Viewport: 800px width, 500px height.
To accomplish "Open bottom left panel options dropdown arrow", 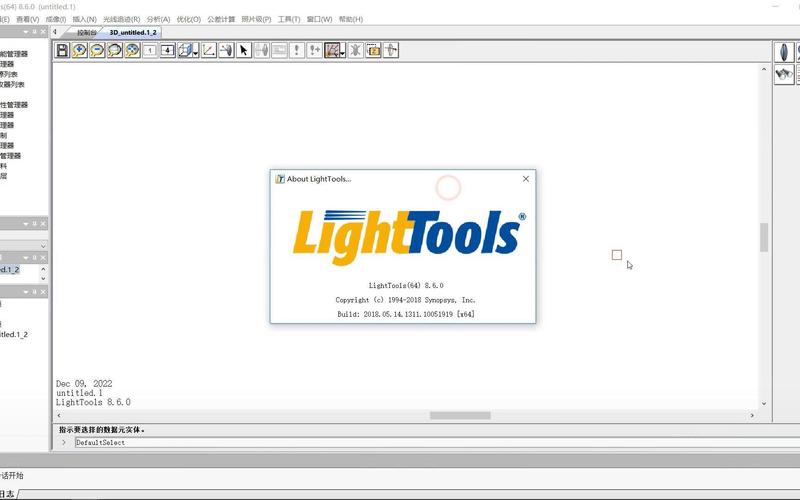I will click(26, 292).
